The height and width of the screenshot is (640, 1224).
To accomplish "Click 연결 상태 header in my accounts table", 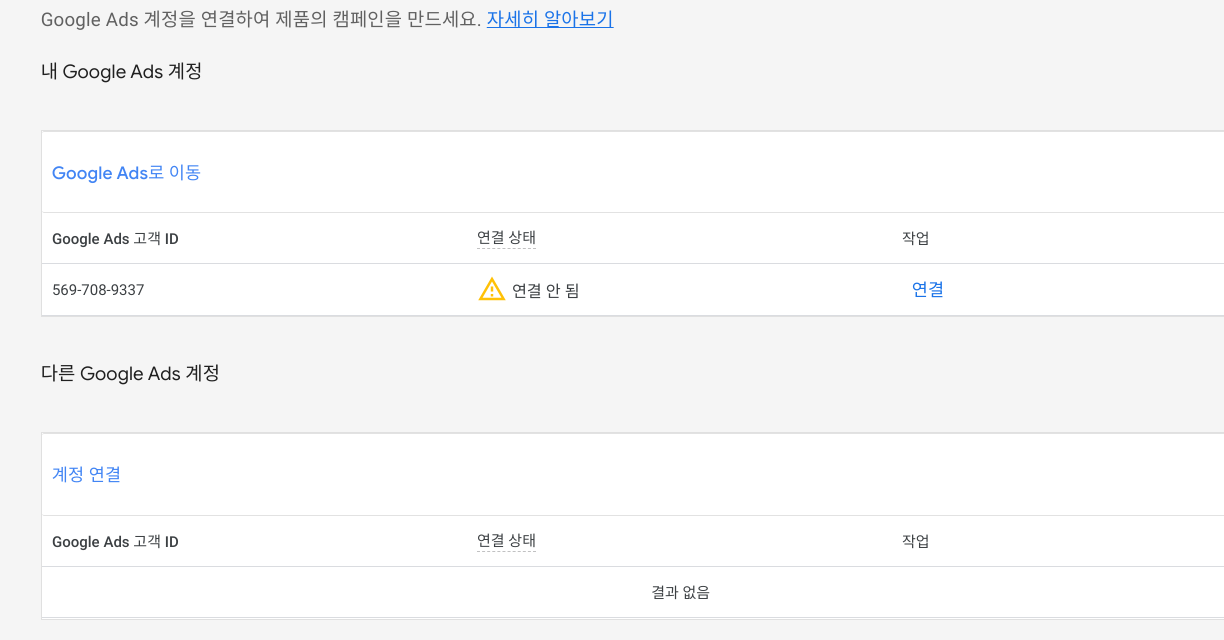I will tap(506, 238).
